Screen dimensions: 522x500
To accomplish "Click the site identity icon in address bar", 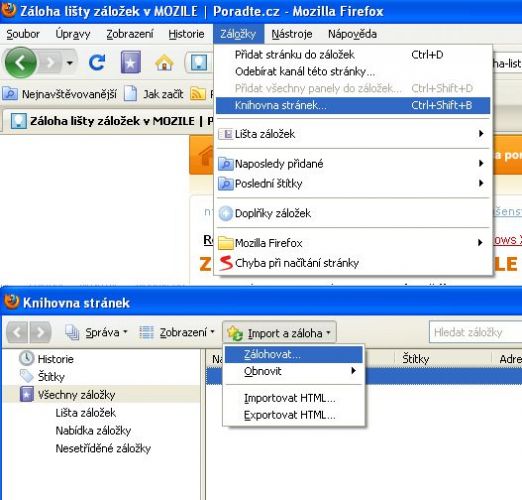I will [199, 62].
